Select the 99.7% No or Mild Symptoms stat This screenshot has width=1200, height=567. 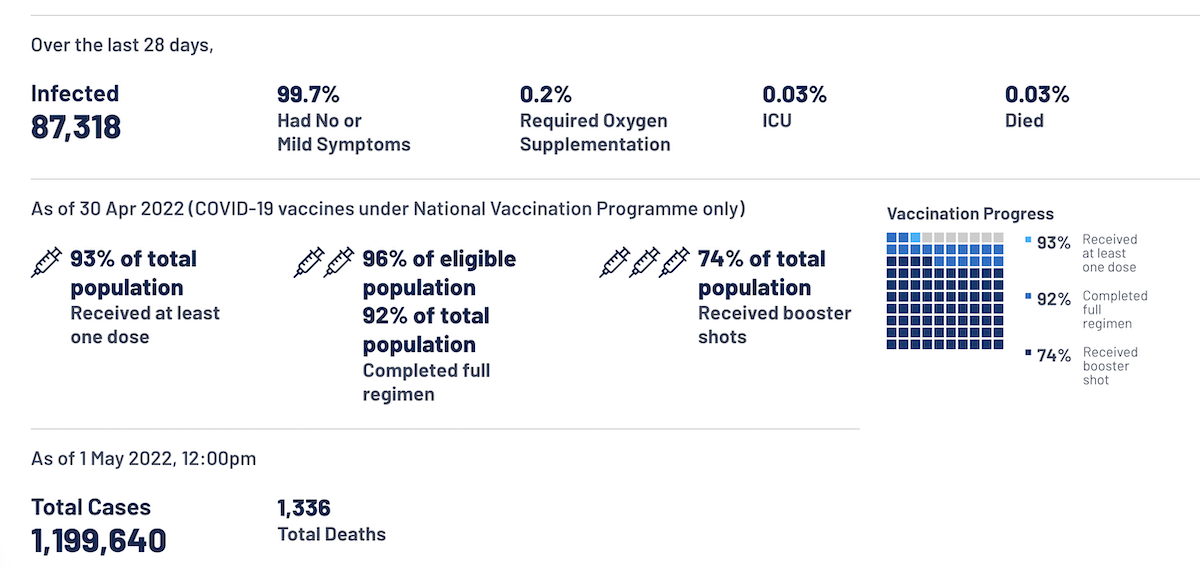[x=308, y=95]
